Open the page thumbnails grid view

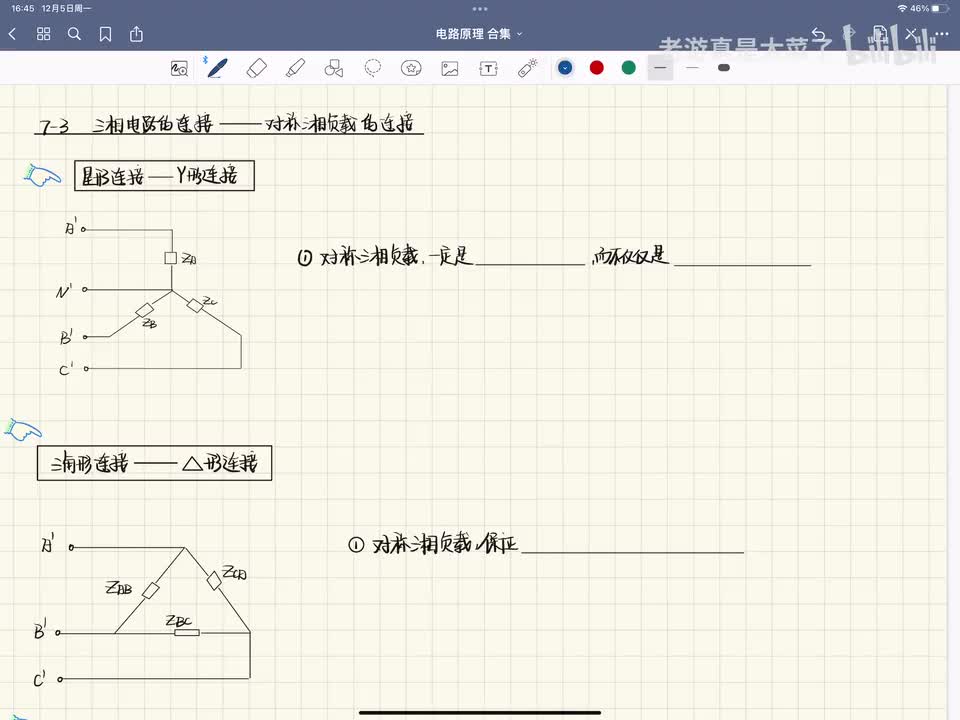(43, 34)
